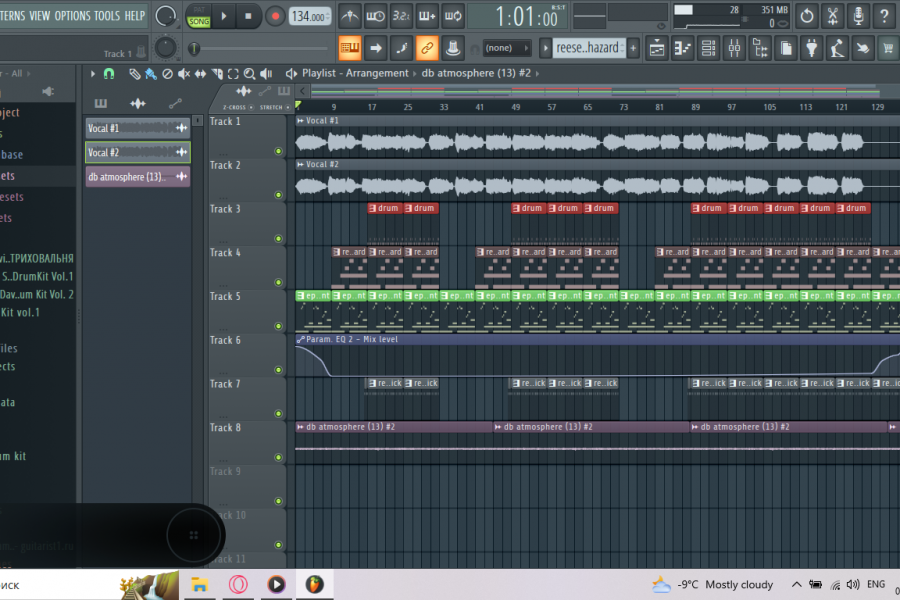Image resolution: width=900 pixels, height=600 pixels.
Task: Open the tempo tapper icon
Action: [x=837, y=48]
